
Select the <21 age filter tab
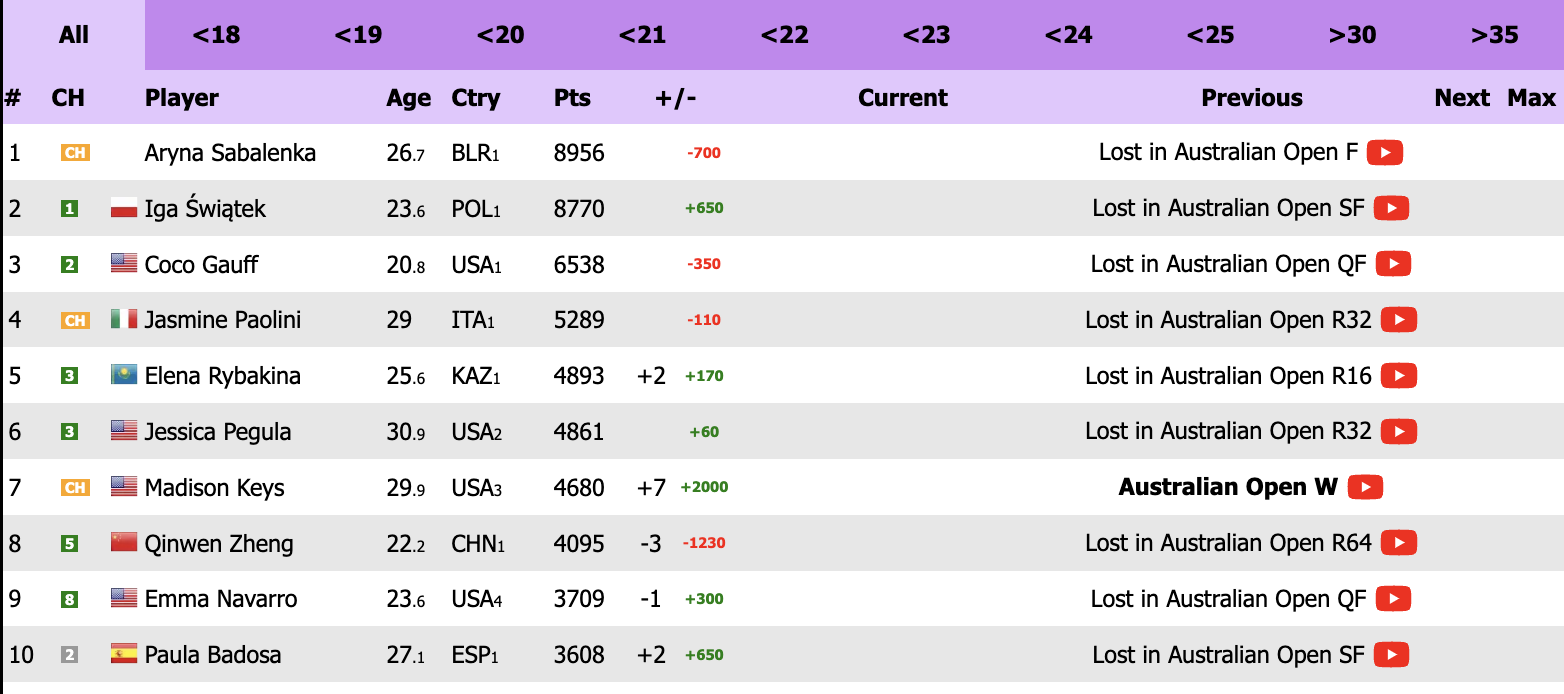642,35
